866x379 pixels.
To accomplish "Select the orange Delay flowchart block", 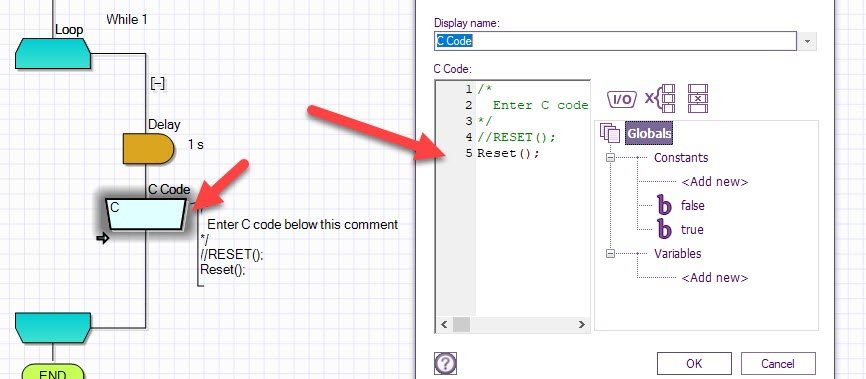I will pyautogui.click(x=148, y=148).
